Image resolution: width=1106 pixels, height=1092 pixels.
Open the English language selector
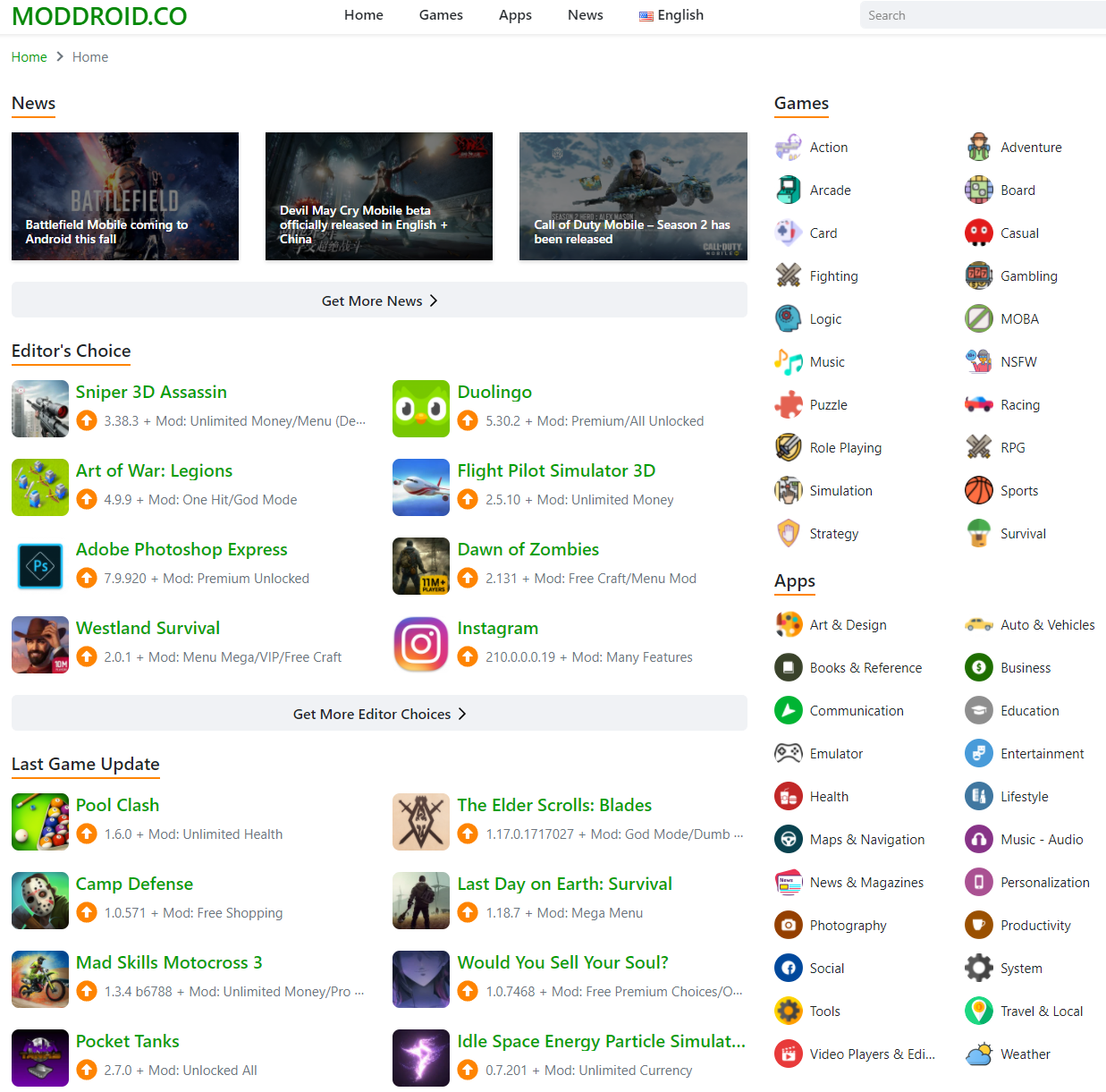671,15
